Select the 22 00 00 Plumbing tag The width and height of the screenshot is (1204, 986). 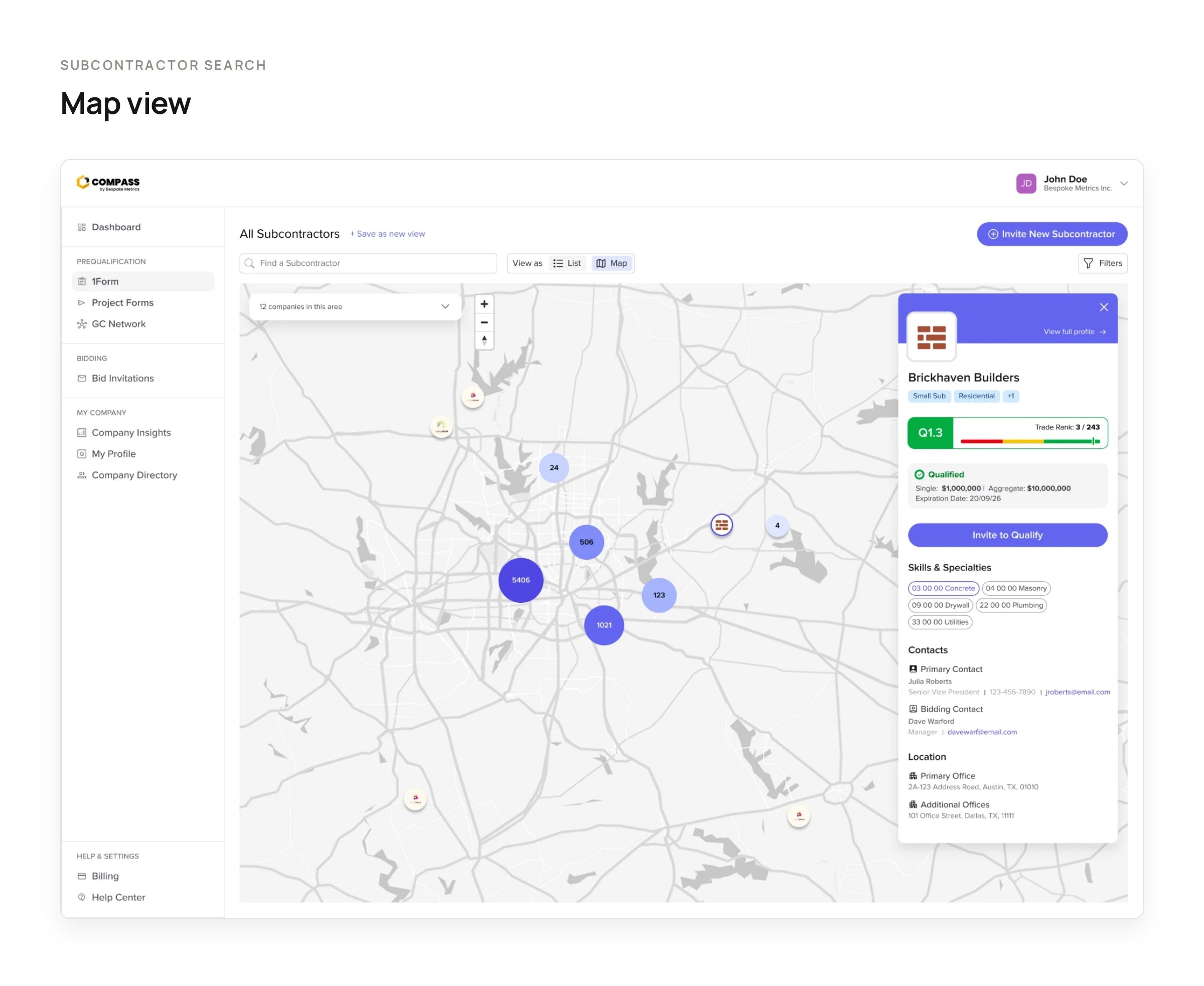click(1011, 605)
